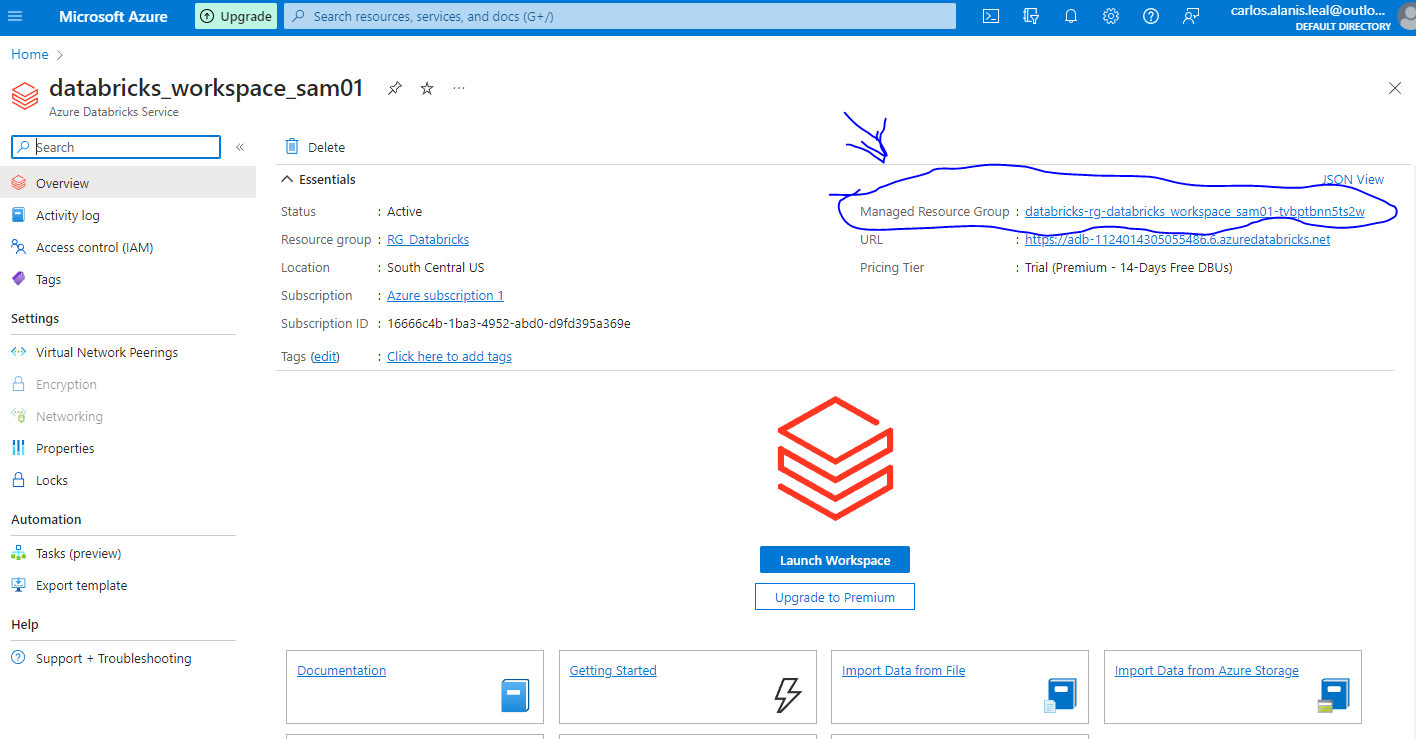Click the large Databricks logo graphic
The width and height of the screenshot is (1416, 739).
[x=835, y=458]
